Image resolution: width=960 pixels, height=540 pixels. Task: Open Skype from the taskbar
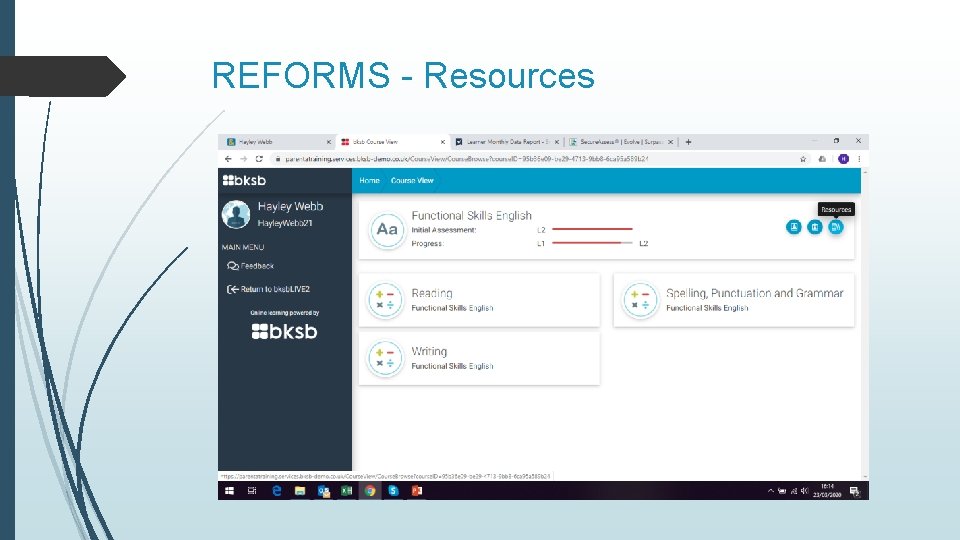(x=393, y=490)
